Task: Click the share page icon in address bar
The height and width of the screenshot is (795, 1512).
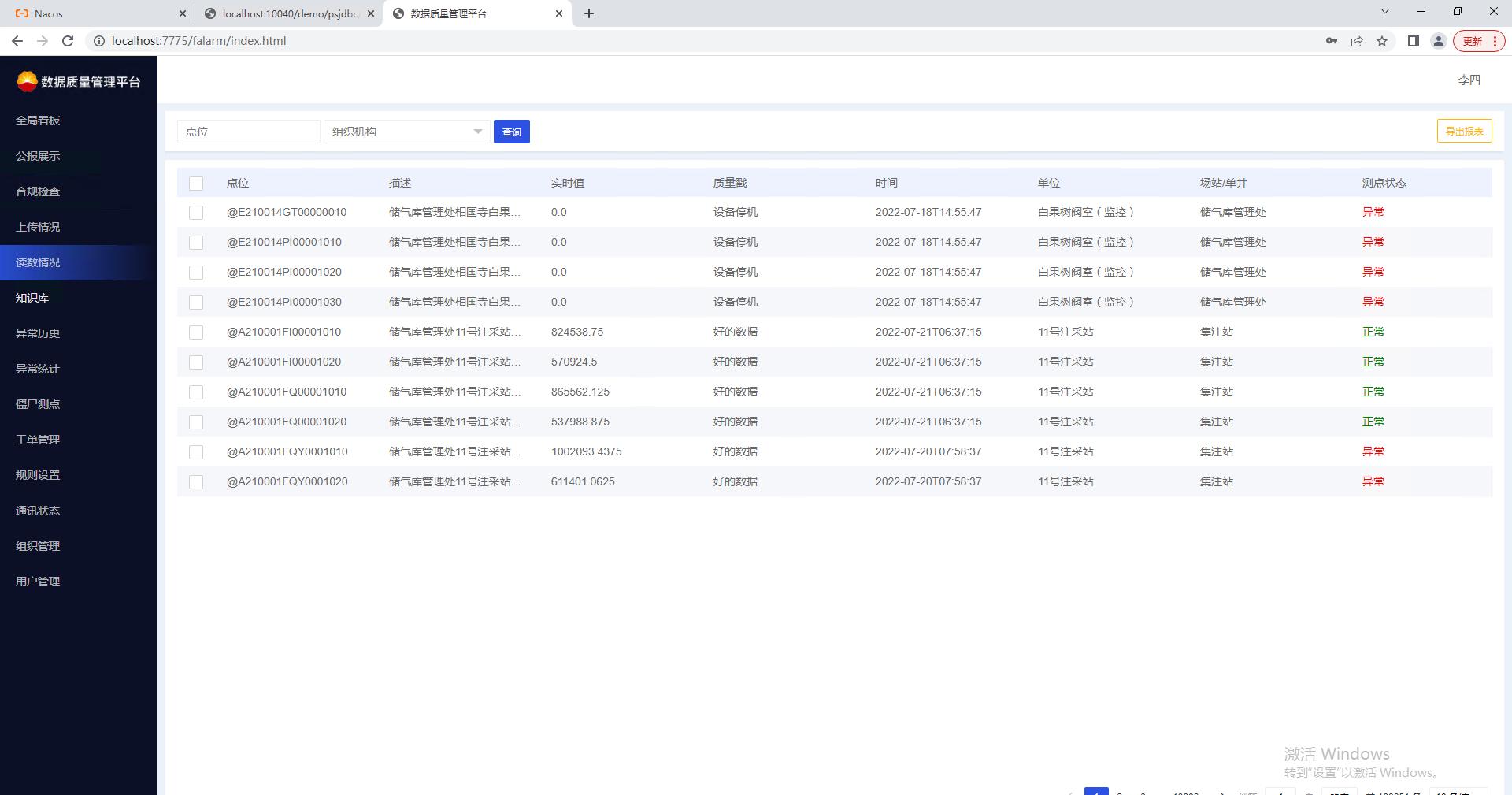Action: point(1357,41)
